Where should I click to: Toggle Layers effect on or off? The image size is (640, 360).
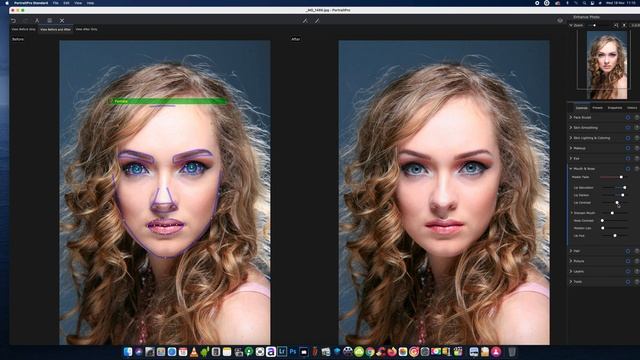(x=637, y=271)
